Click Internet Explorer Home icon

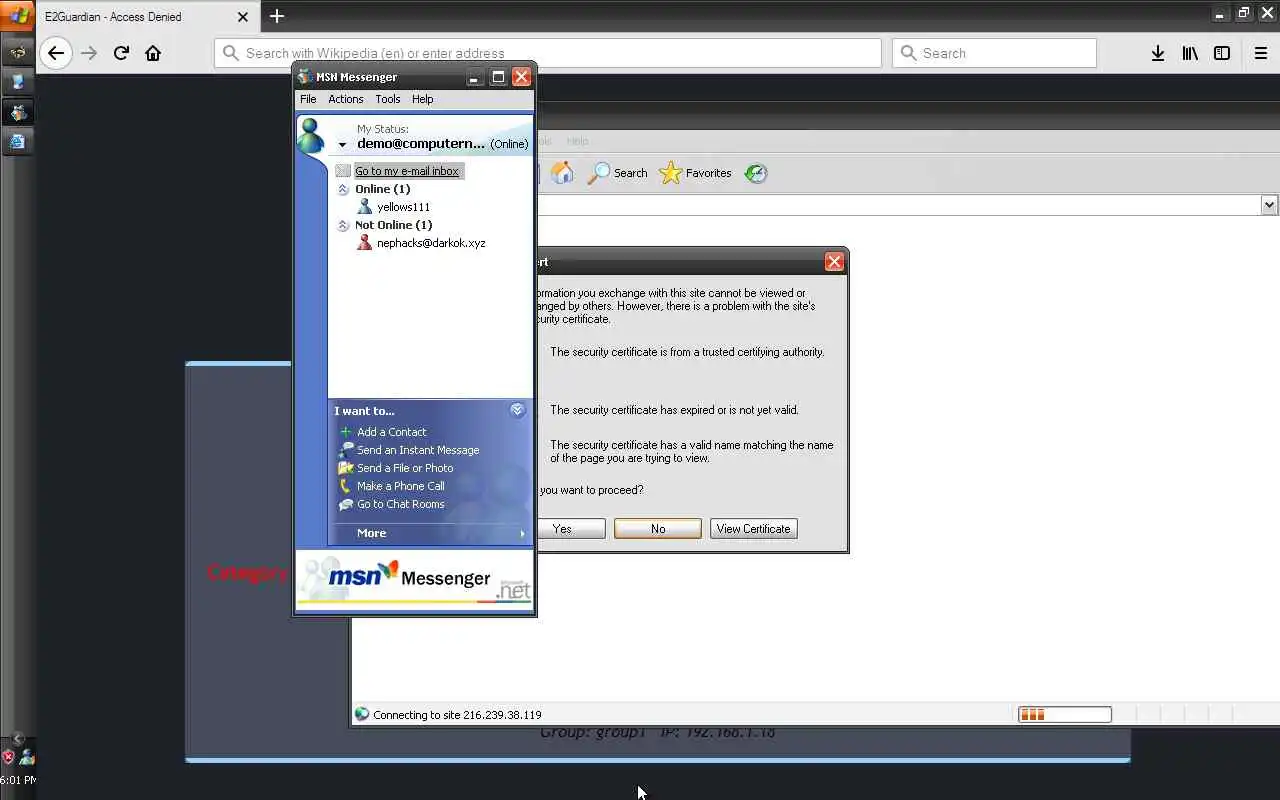pos(562,173)
